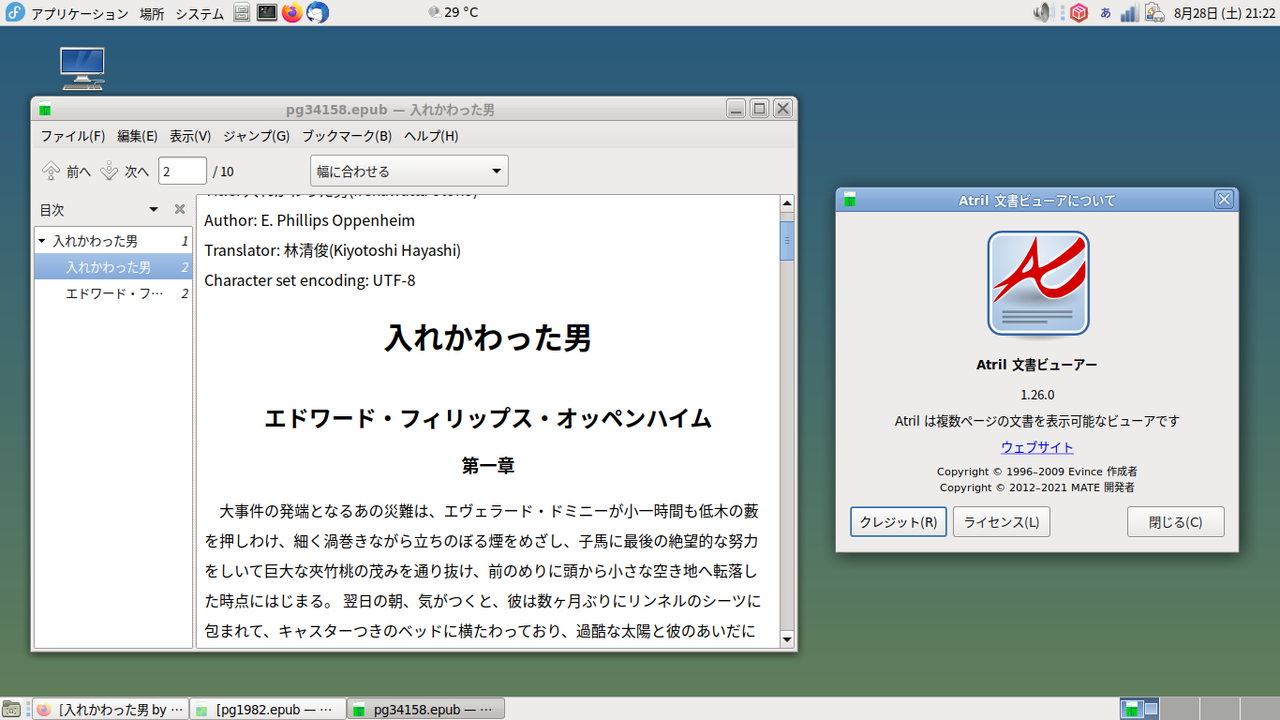Click the clock showing 8月28日 (土) 21:22
1280x720 pixels.
(1224, 13)
